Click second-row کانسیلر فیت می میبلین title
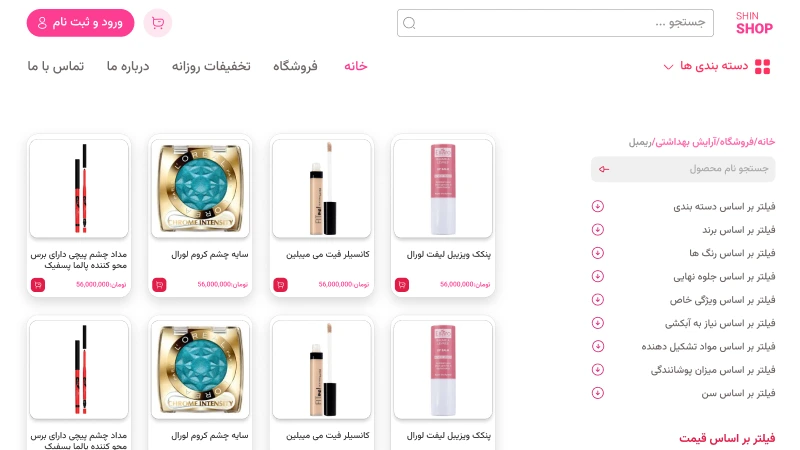Image resolution: width=800 pixels, height=450 pixels. [x=328, y=436]
